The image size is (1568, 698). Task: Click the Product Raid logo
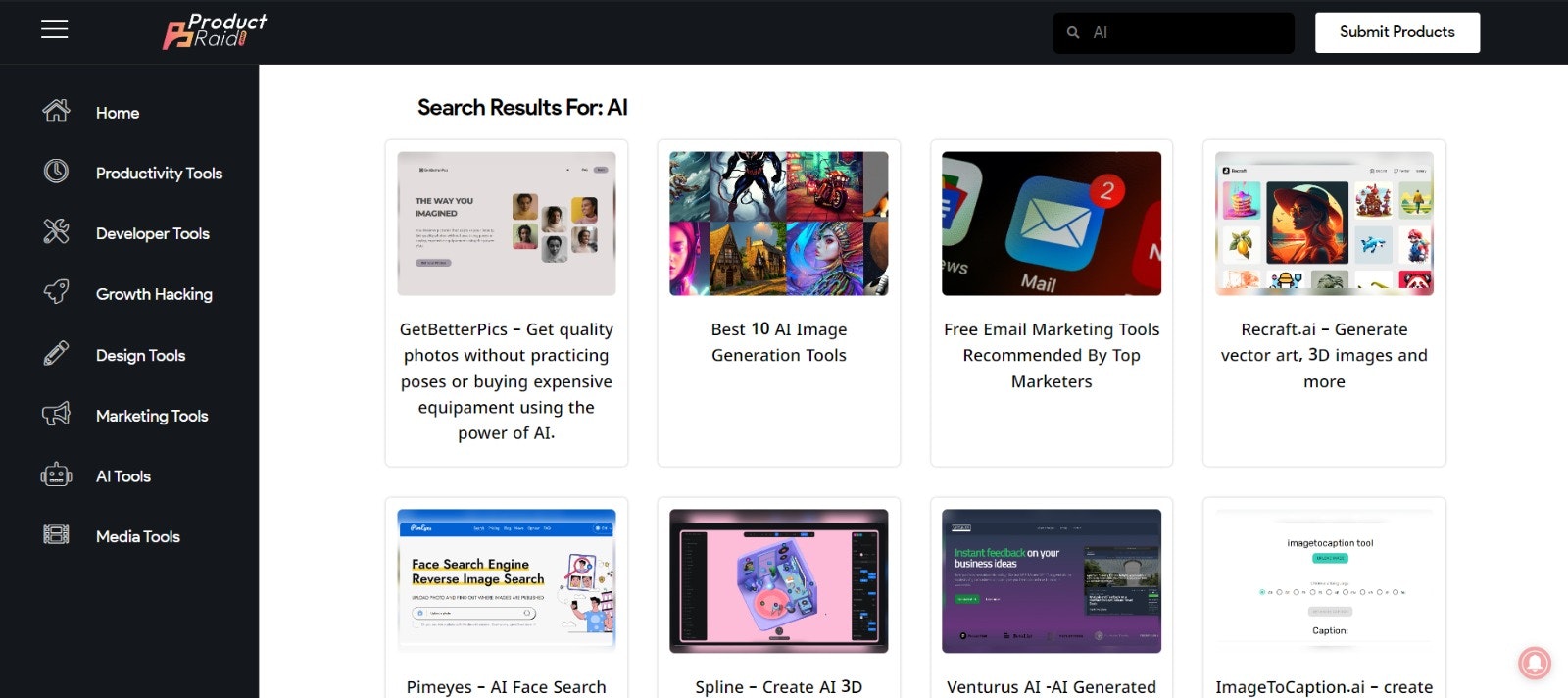(x=215, y=30)
